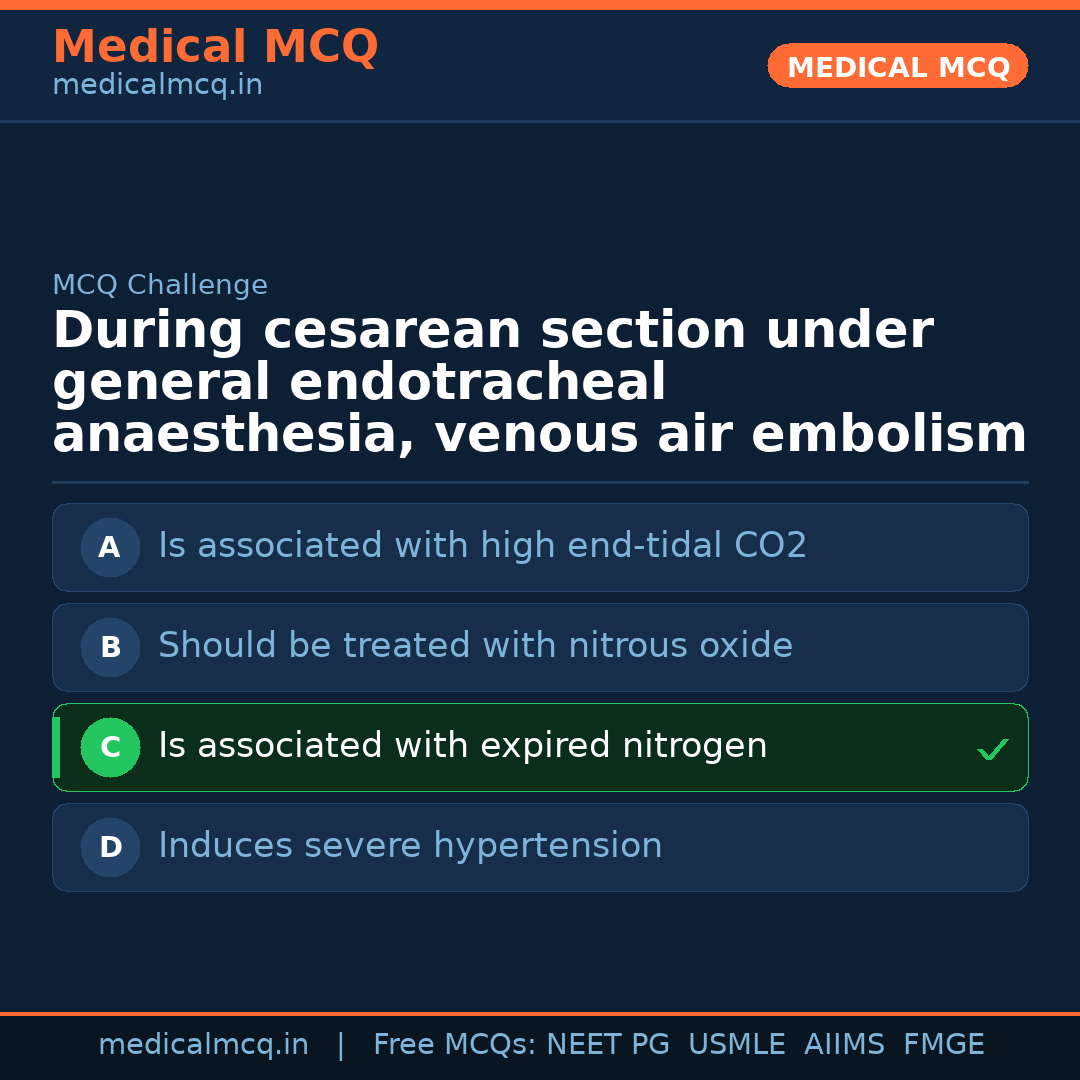Select 'Induces severe hypertension' option
1080x1080 pixels.
click(410, 846)
